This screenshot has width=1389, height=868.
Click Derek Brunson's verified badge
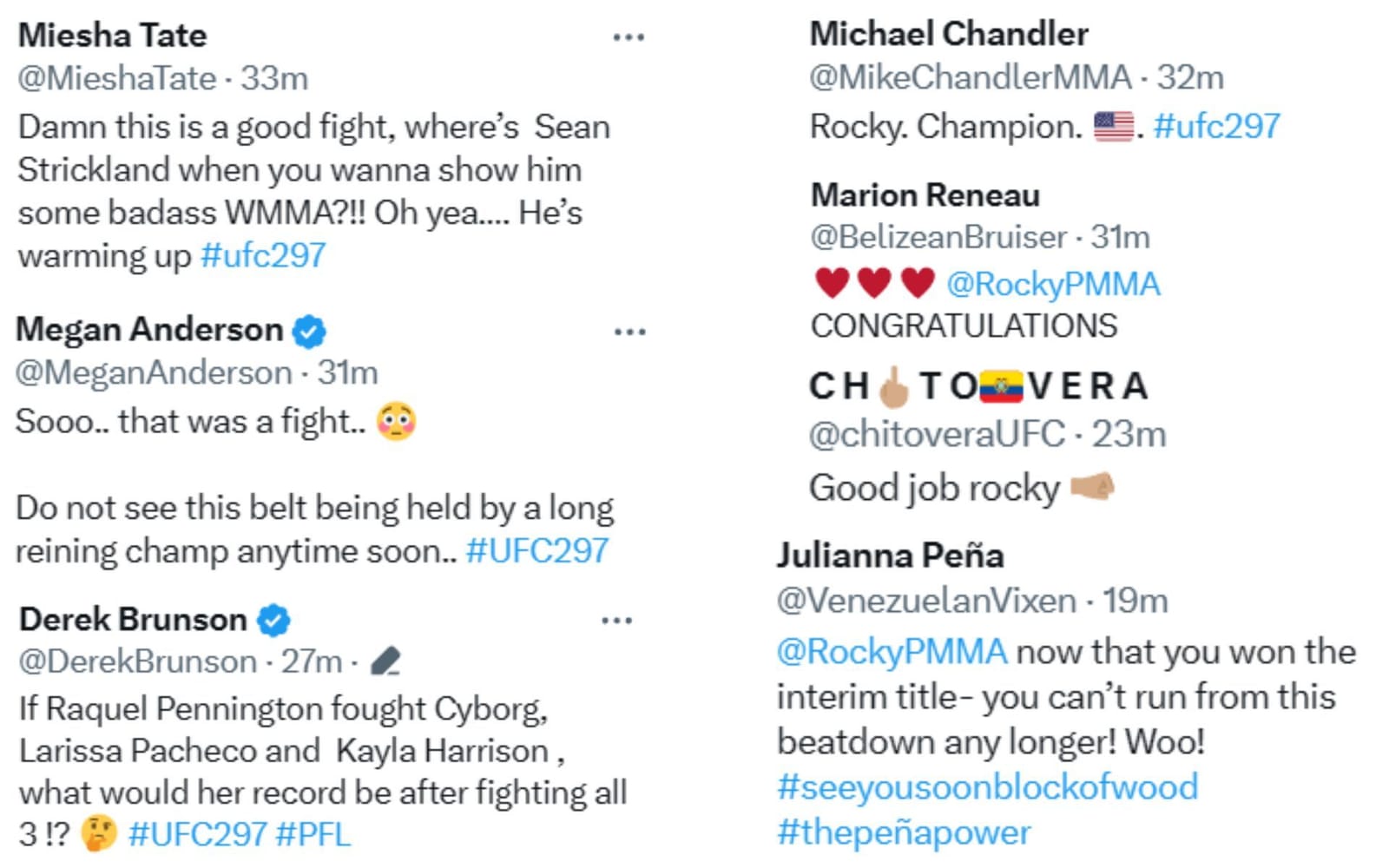pos(272,620)
